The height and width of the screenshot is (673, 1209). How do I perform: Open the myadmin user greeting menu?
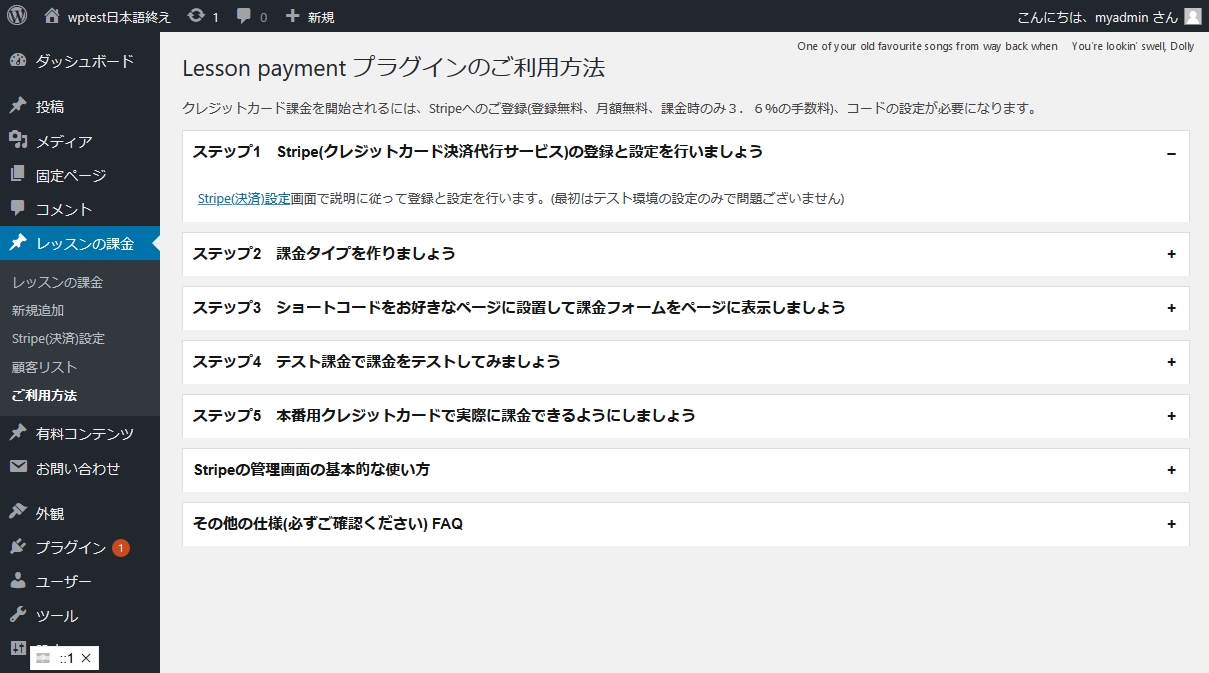coord(1097,16)
